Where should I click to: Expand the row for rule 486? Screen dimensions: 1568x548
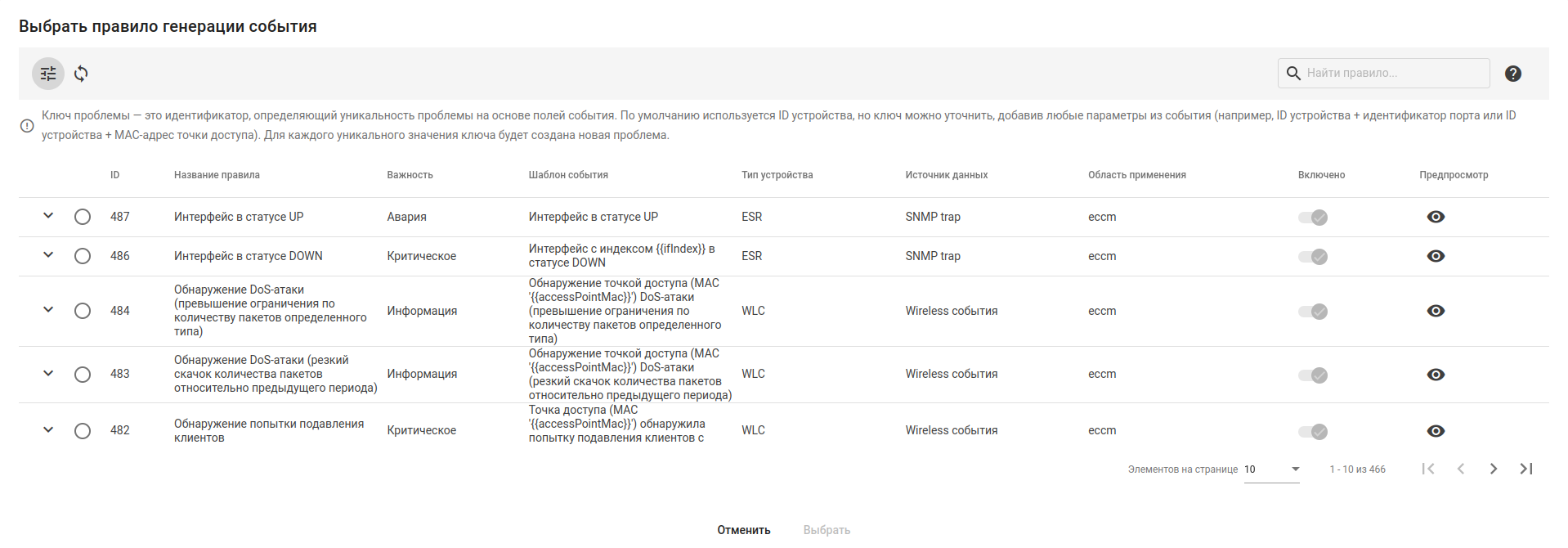click(x=48, y=255)
